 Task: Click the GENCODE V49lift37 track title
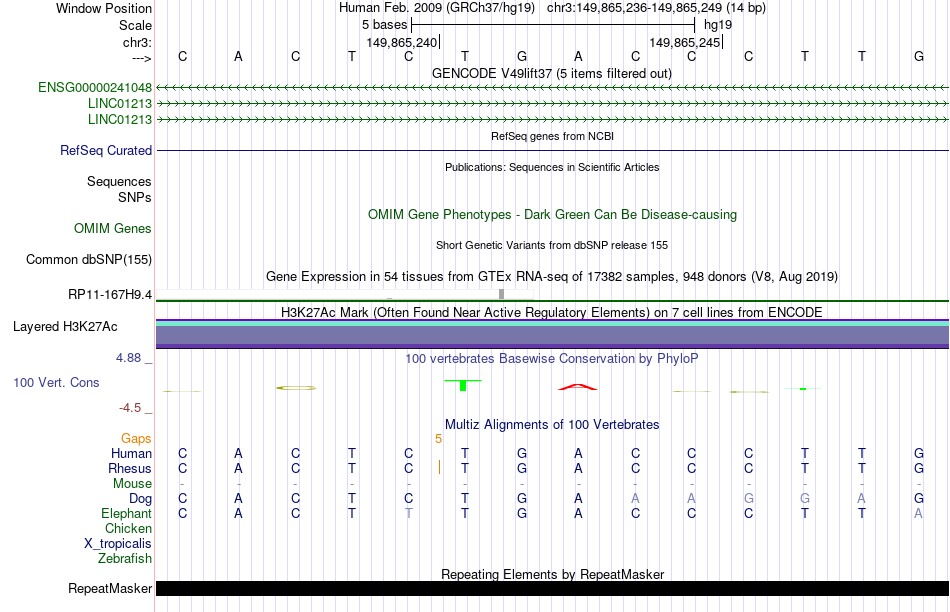(x=552, y=73)
